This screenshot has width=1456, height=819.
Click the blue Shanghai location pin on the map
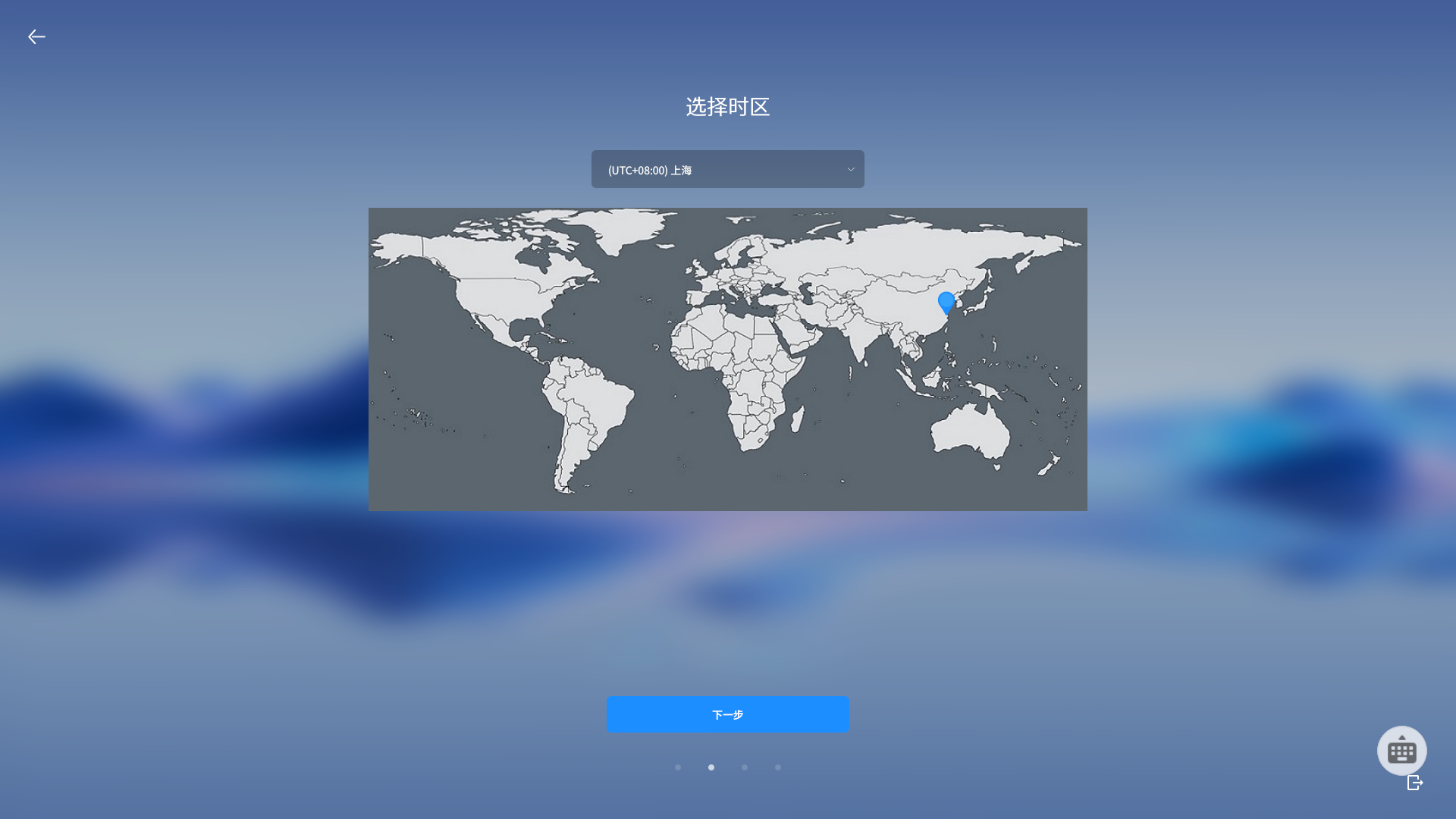click(946, 303)
